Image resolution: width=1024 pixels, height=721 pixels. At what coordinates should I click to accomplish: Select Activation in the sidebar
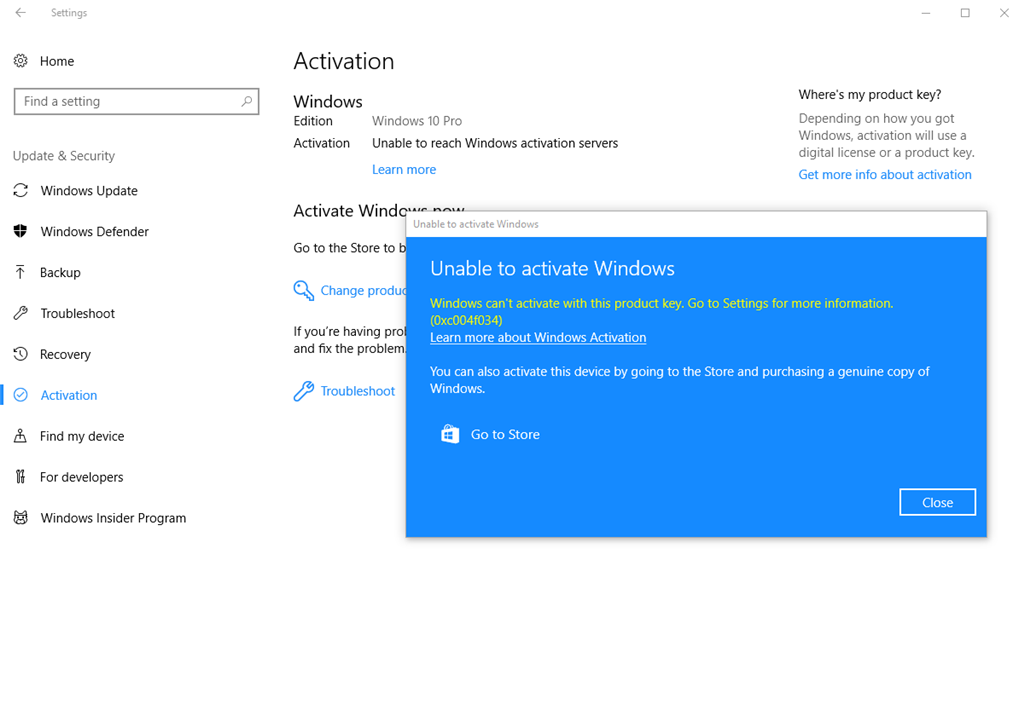click(x=69, y=395)
